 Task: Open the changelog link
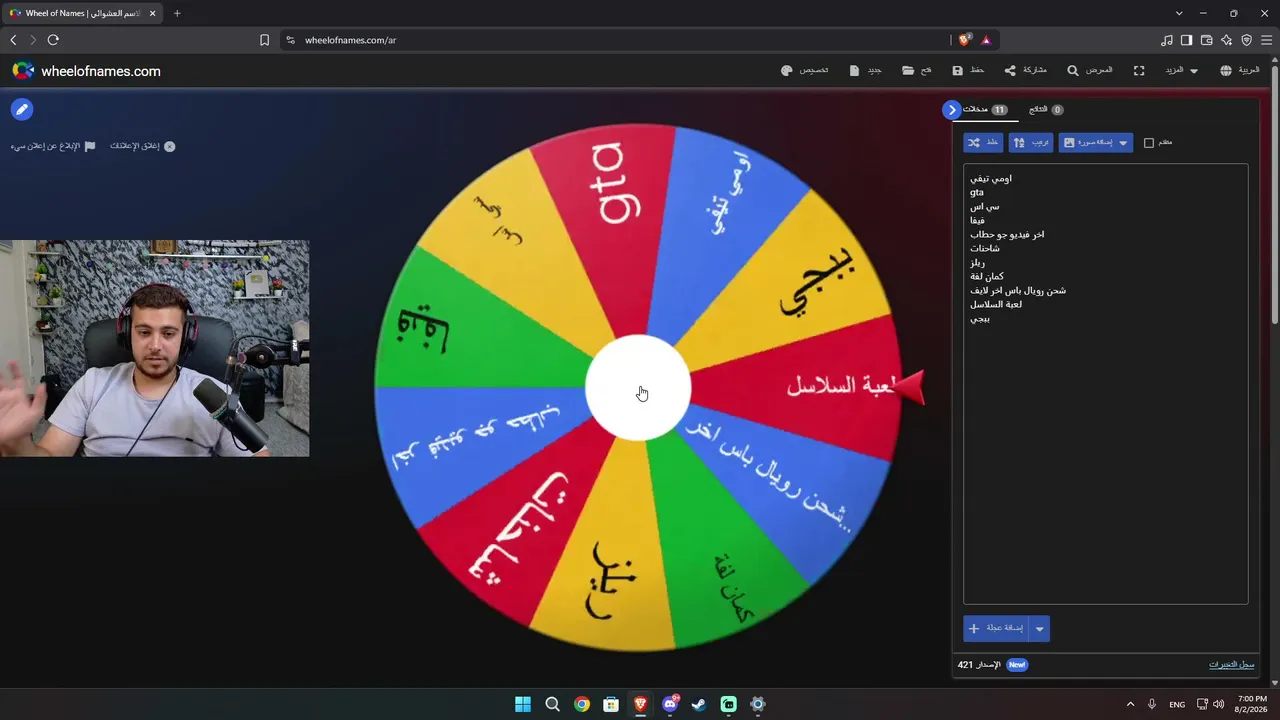pyautogui.click(x=1231, y=665)
